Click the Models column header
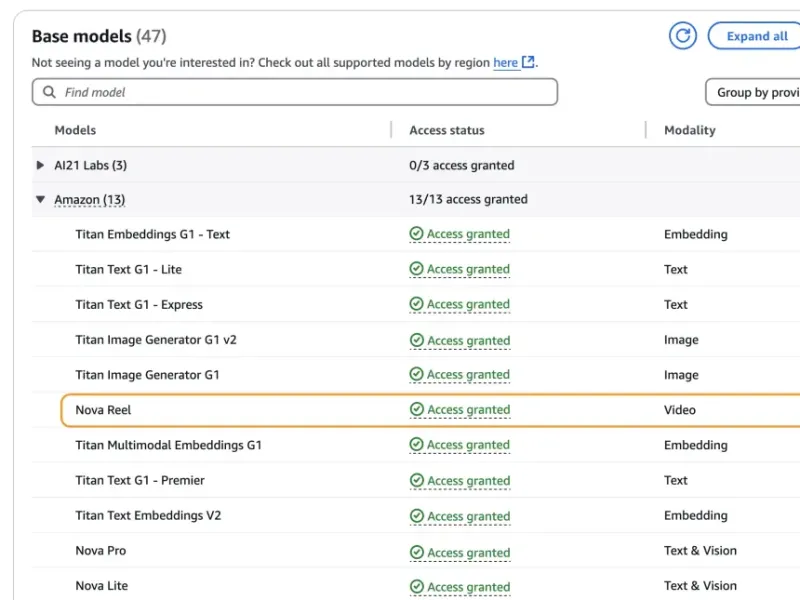Viewport: 800px width, 600px height. click(75, 130)
